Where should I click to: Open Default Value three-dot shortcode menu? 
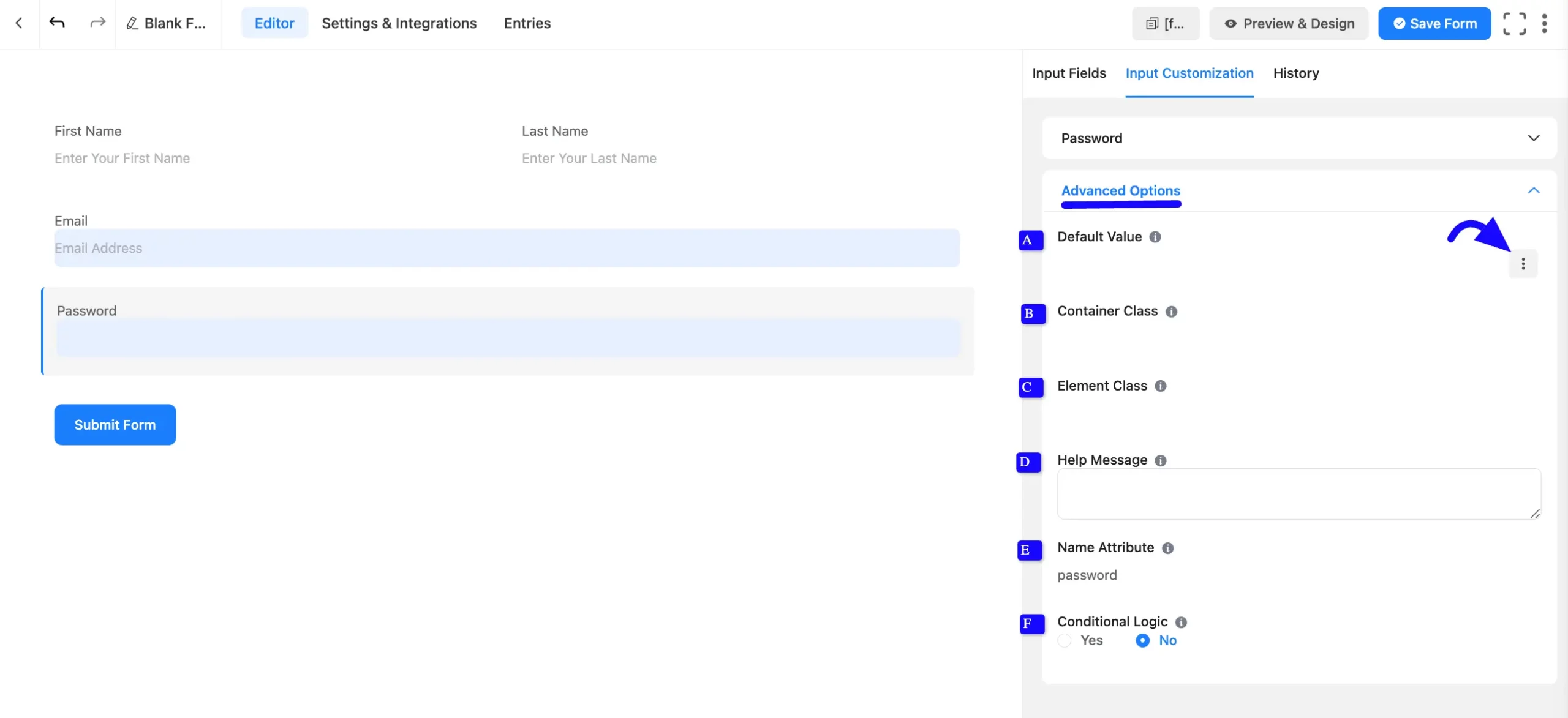tap(1523, 264)
